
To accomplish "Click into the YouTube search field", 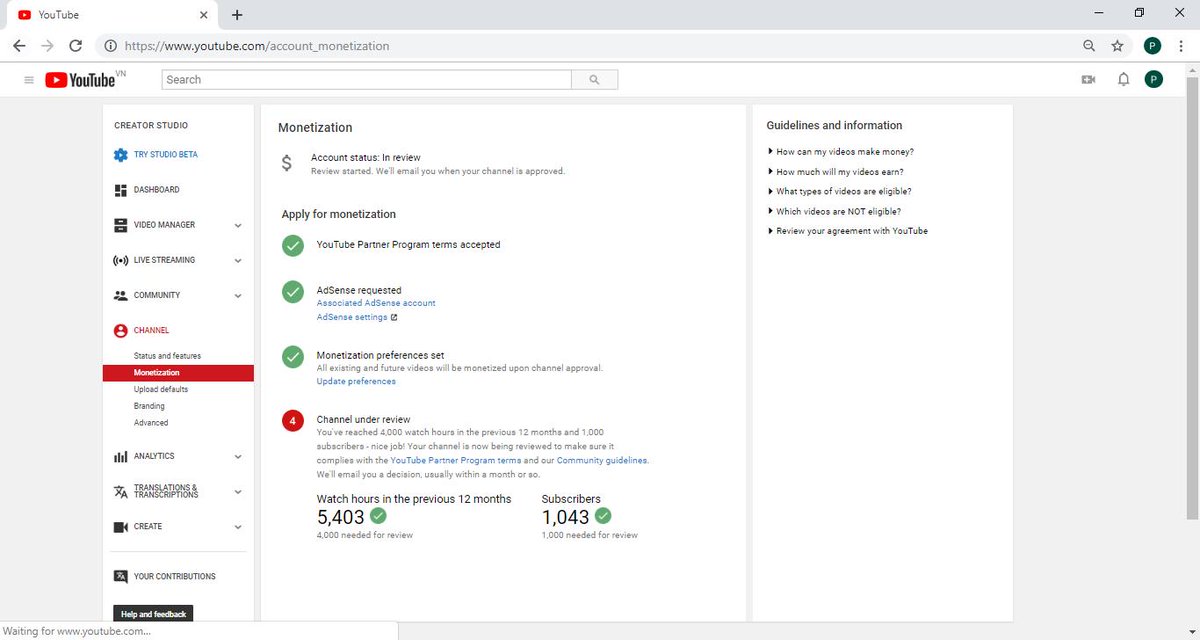I will [366, 80].
